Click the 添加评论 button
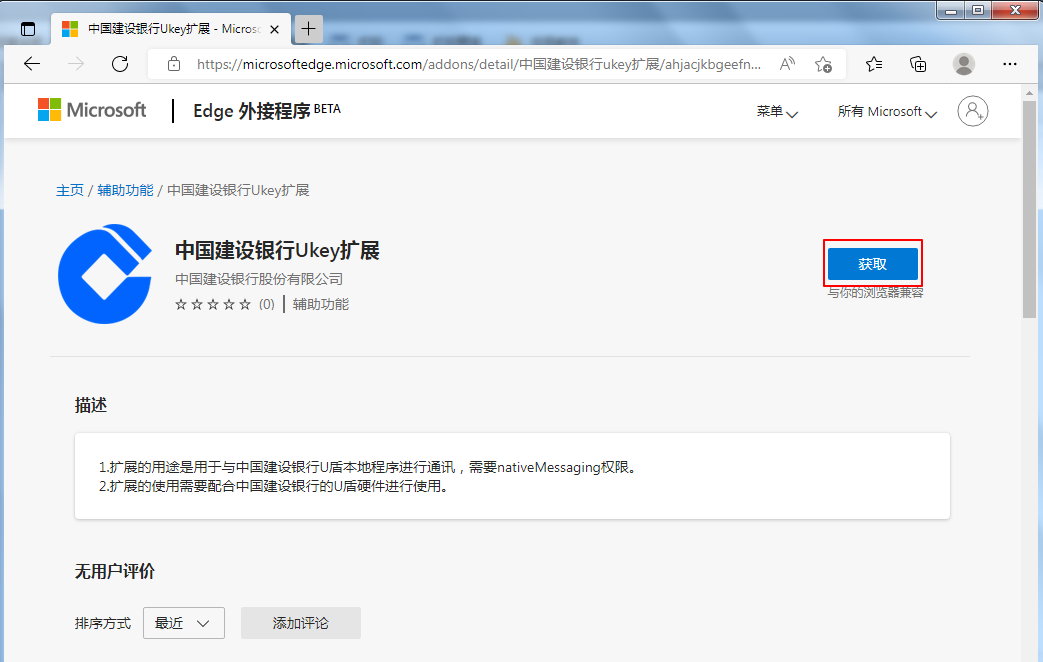The image size is (1043, 662). 300,623
